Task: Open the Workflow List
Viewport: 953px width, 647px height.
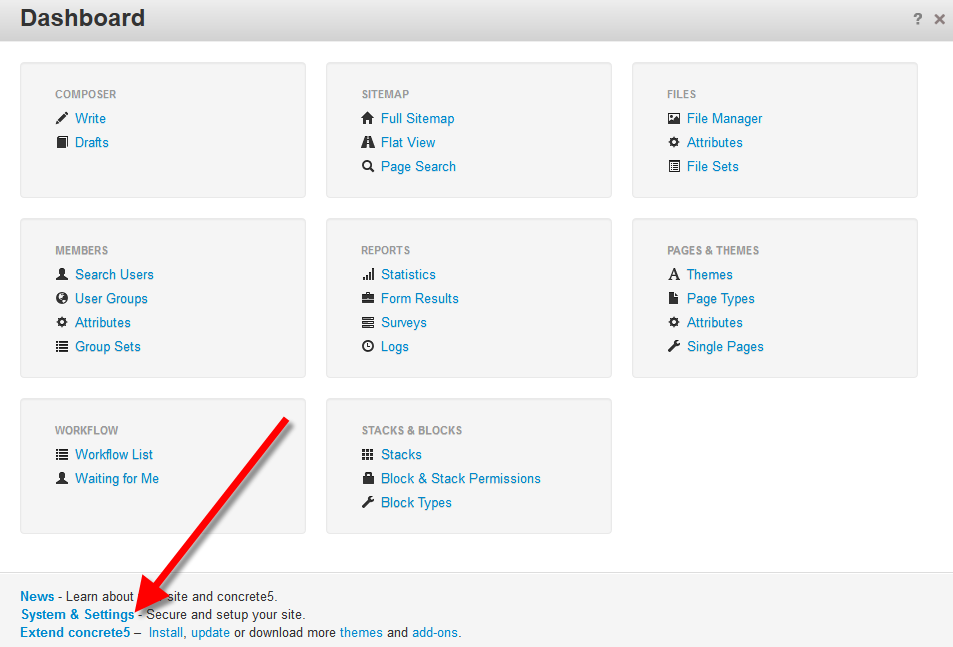Action: coord(113,454)
